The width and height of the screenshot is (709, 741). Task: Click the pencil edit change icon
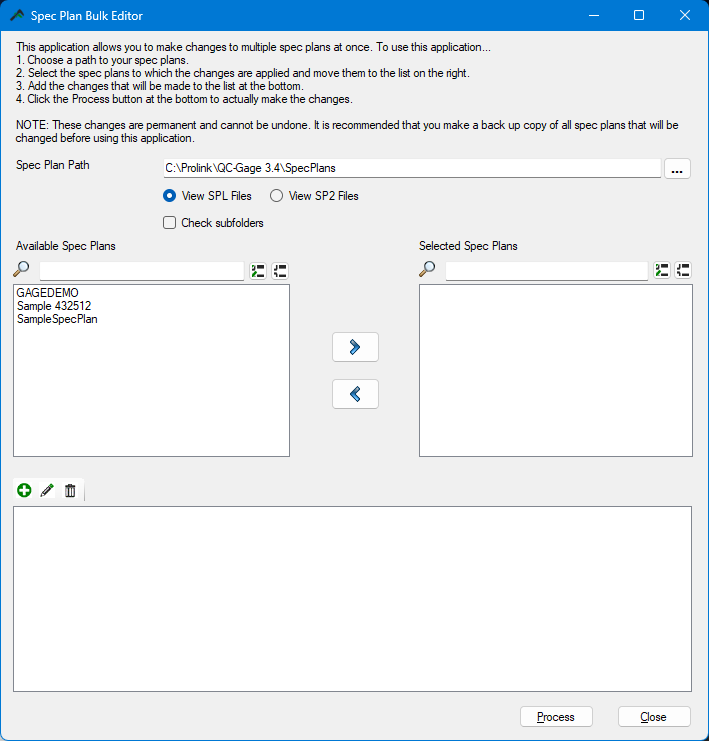47,490
